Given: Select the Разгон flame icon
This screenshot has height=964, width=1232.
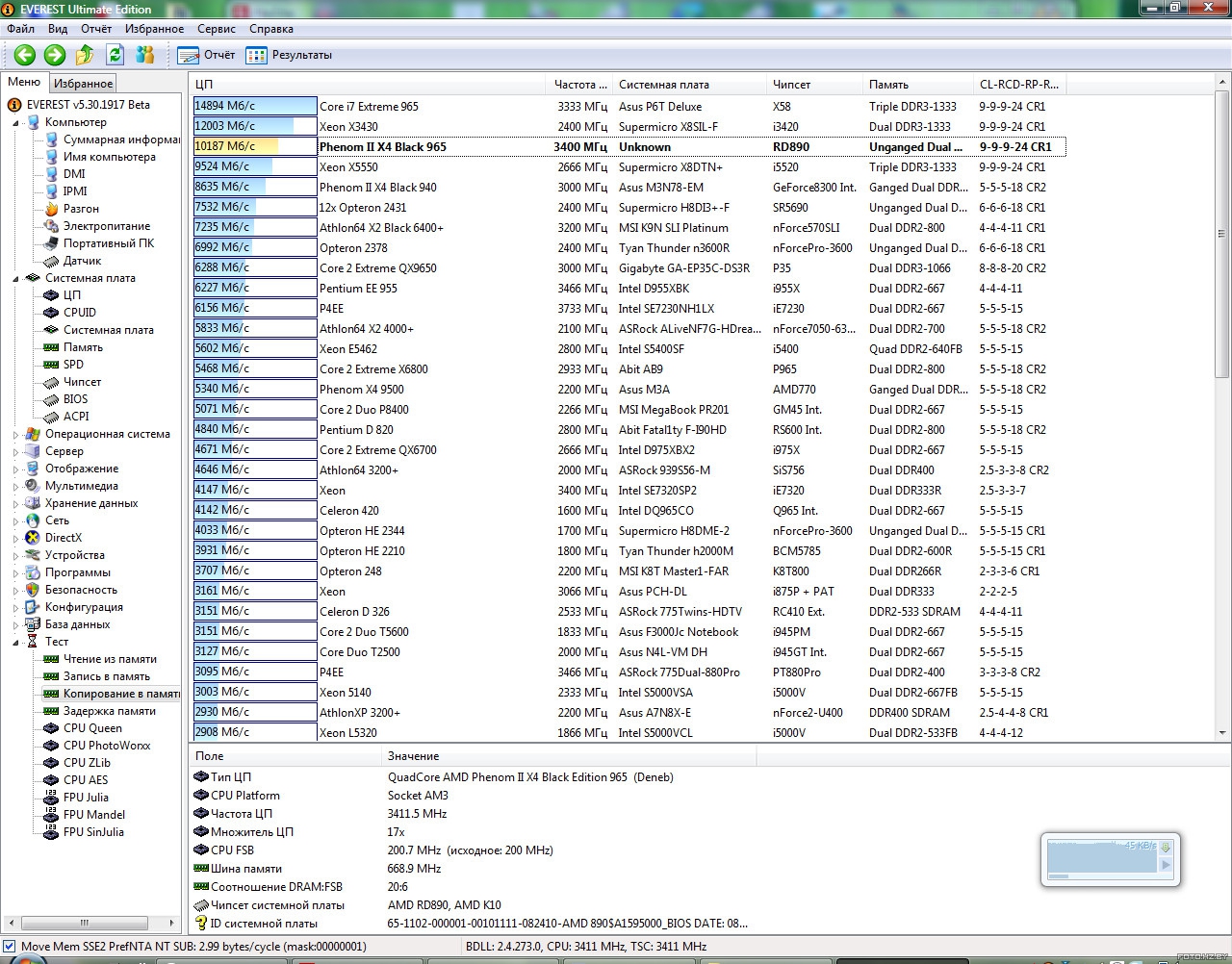Looking at the screenshot, I should 52,209.
